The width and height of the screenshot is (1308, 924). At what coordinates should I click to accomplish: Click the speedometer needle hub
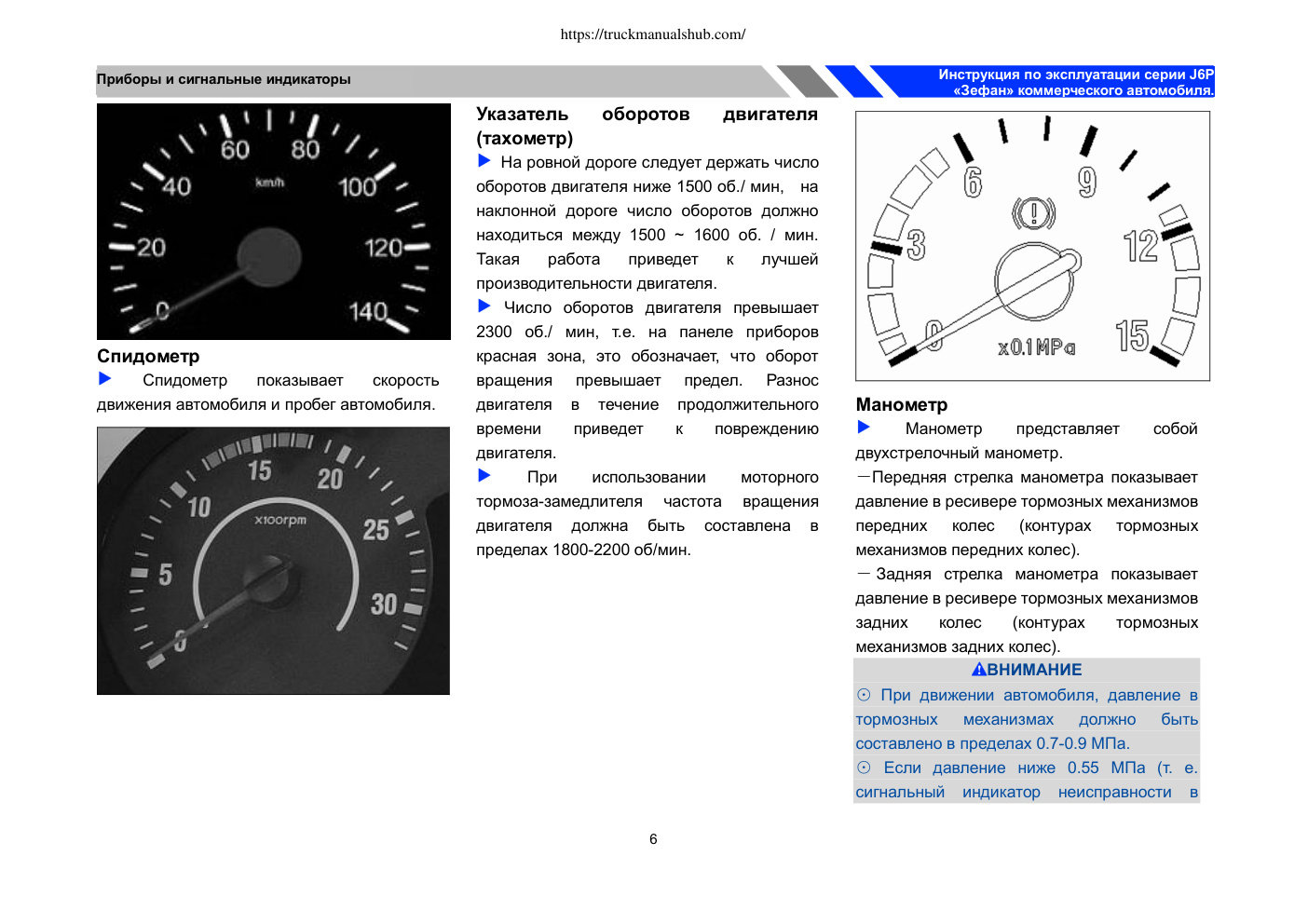coord(268,257)
